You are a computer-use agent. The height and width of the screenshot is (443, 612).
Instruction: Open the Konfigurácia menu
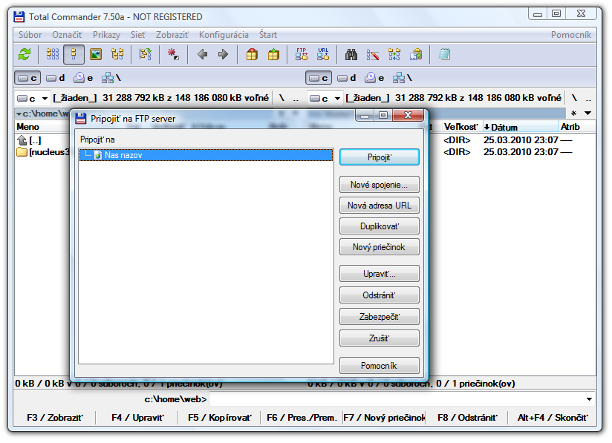click(x=224, y=35)
